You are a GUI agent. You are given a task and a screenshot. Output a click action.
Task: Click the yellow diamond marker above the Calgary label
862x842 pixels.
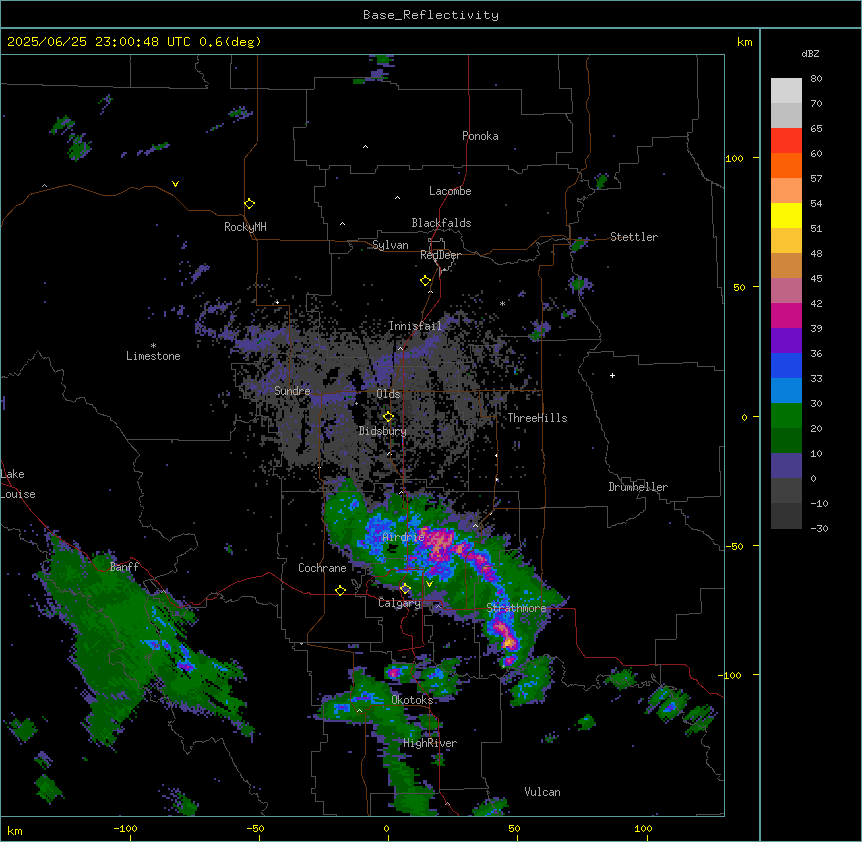click(x=405, y=589)
